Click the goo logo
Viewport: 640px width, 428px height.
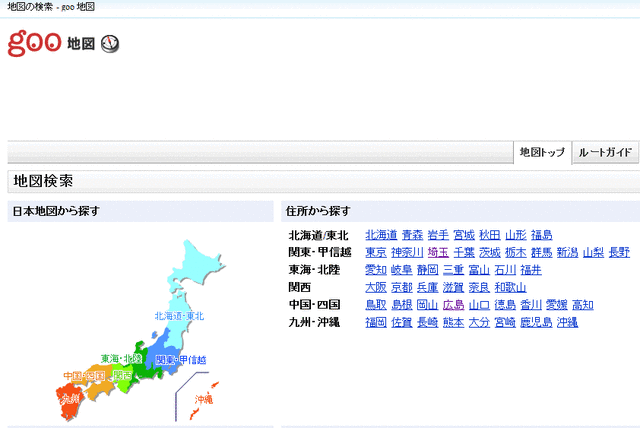[x=35, y=43]
